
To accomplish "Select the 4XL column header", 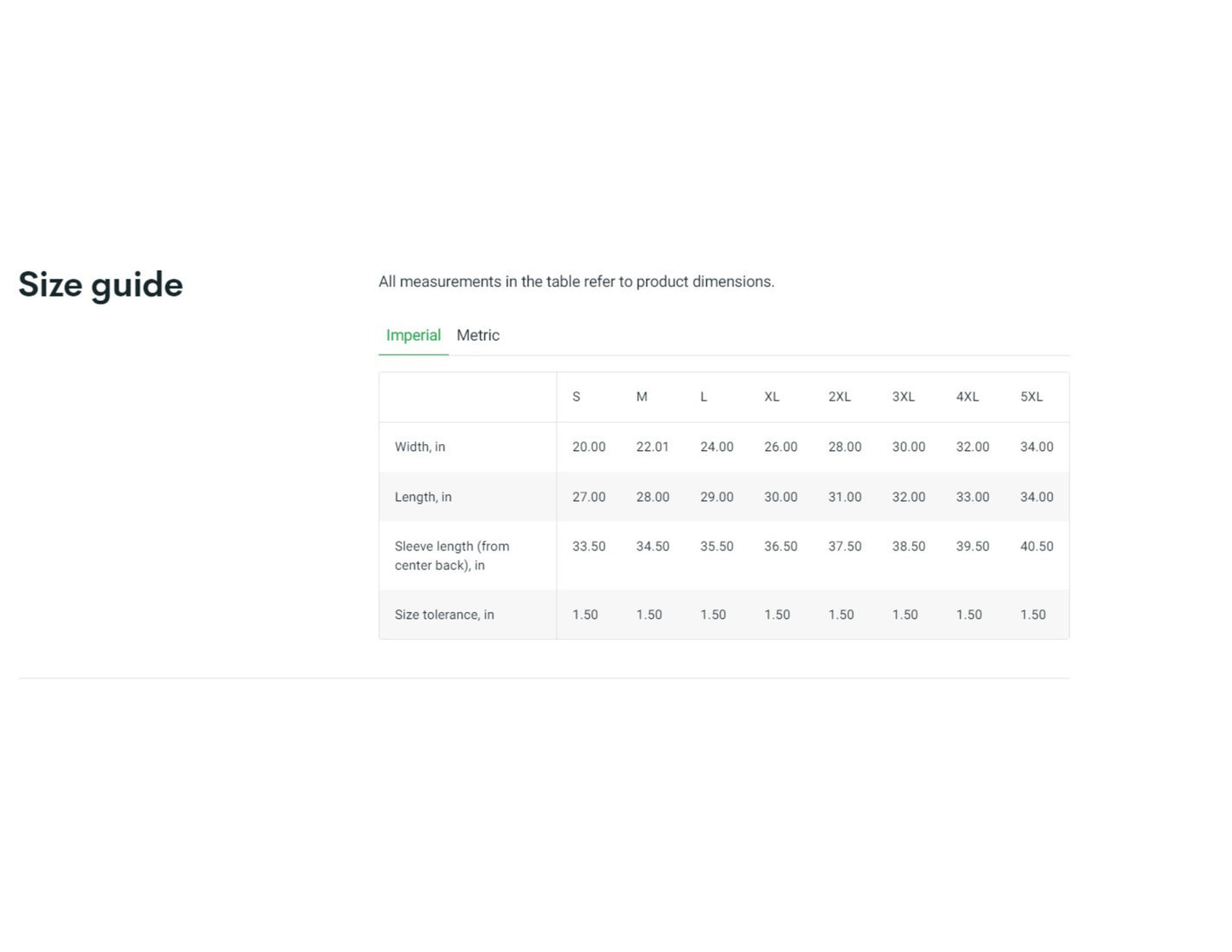I will (967, 396).
